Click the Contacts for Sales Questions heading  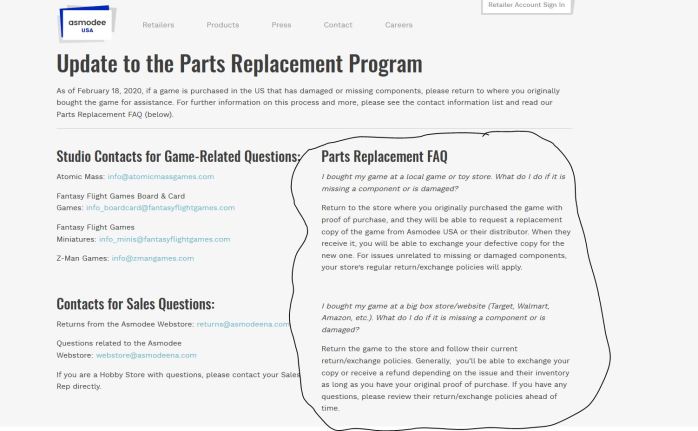(135, 304)
